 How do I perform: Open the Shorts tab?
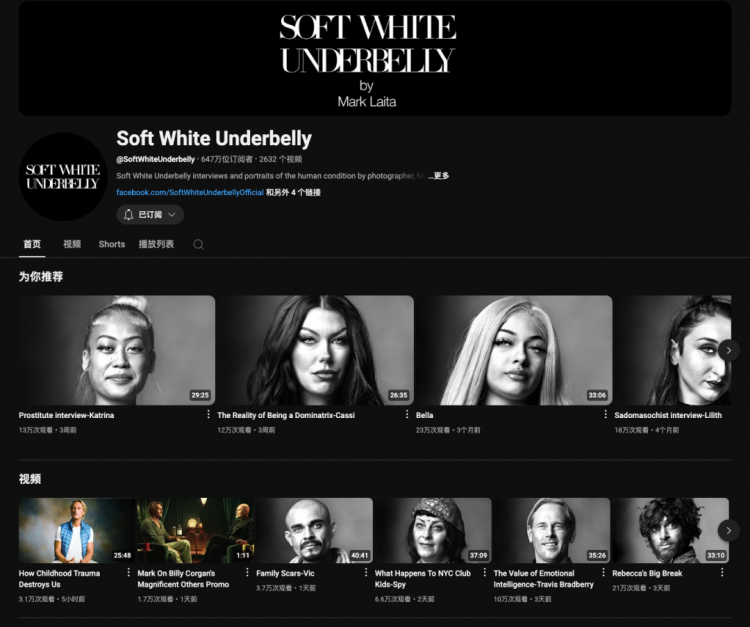click(x=111, y=244)
